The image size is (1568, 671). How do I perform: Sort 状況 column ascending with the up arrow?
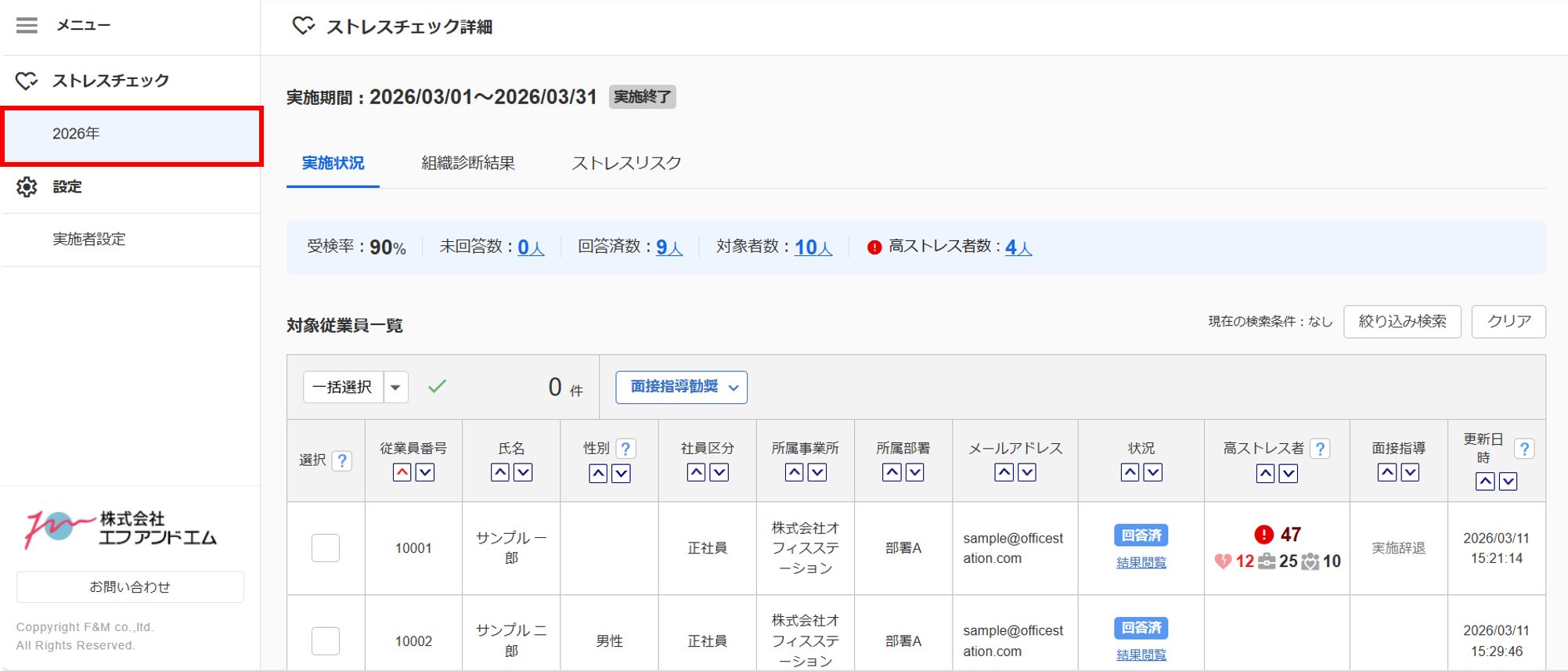1130,472
